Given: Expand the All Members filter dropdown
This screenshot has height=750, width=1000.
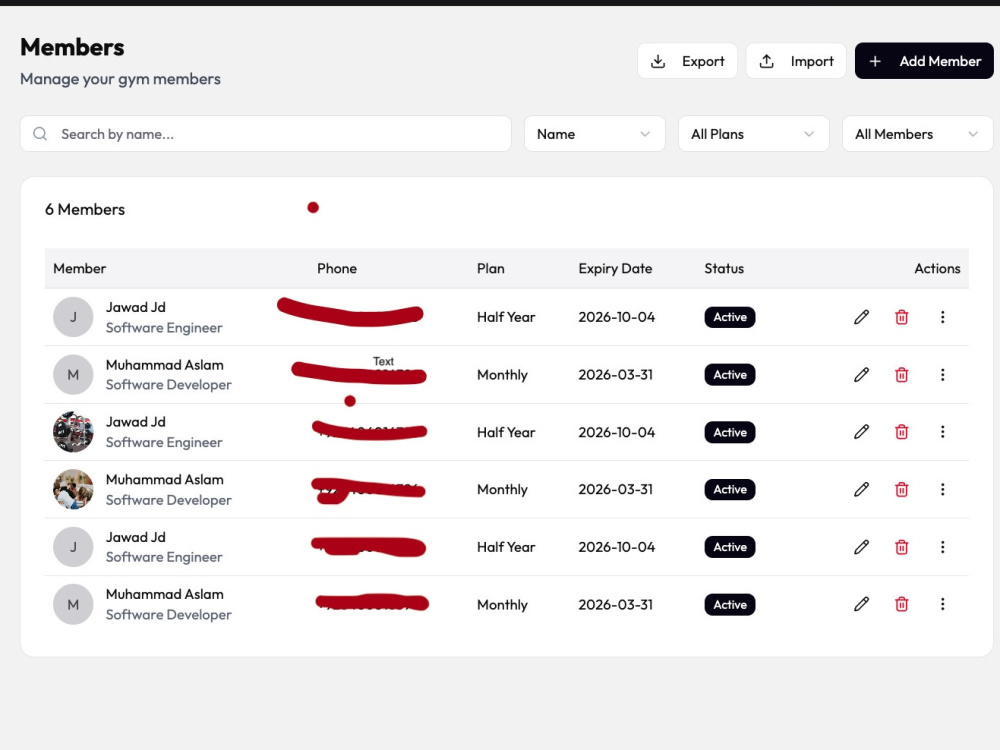Looking at the screenshot, I should coord(917,134).
